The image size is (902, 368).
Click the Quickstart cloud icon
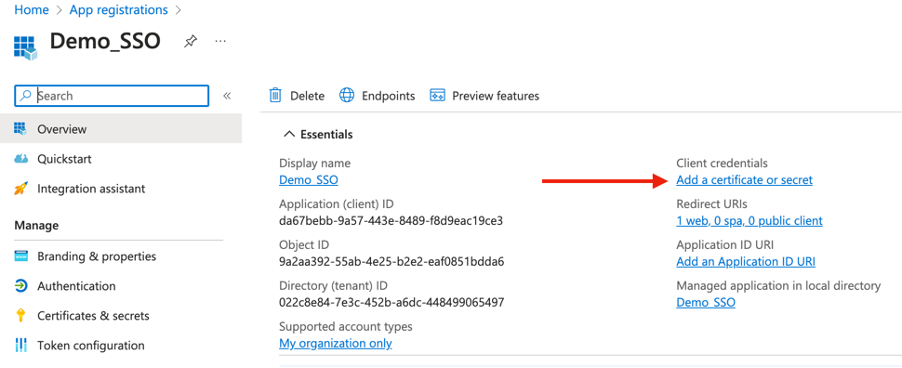pos(21,159)
